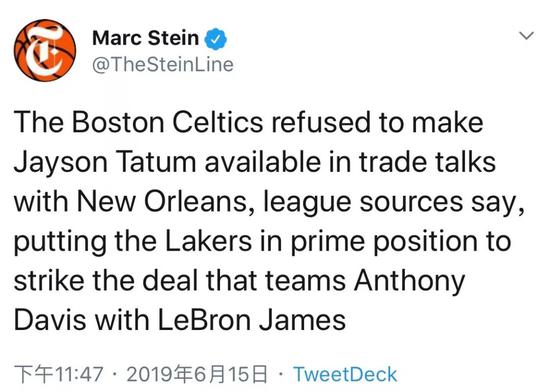Click the words 'Boston Celtics' in the tweet

tap(168, 122)
